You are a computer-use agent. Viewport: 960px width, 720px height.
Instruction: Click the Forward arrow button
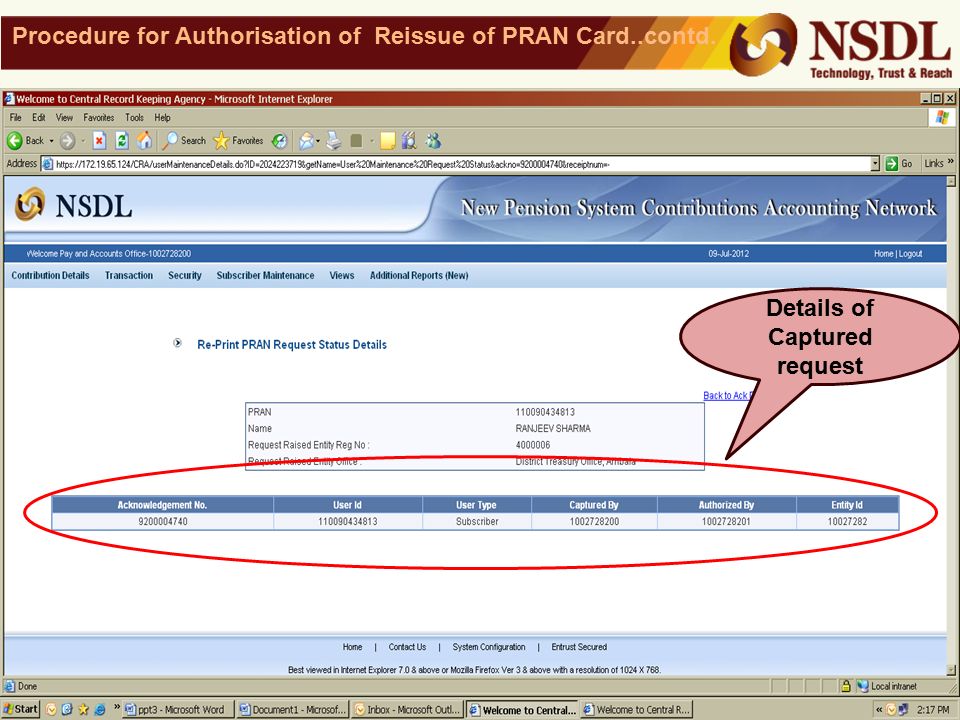click(x=67, y=141)
